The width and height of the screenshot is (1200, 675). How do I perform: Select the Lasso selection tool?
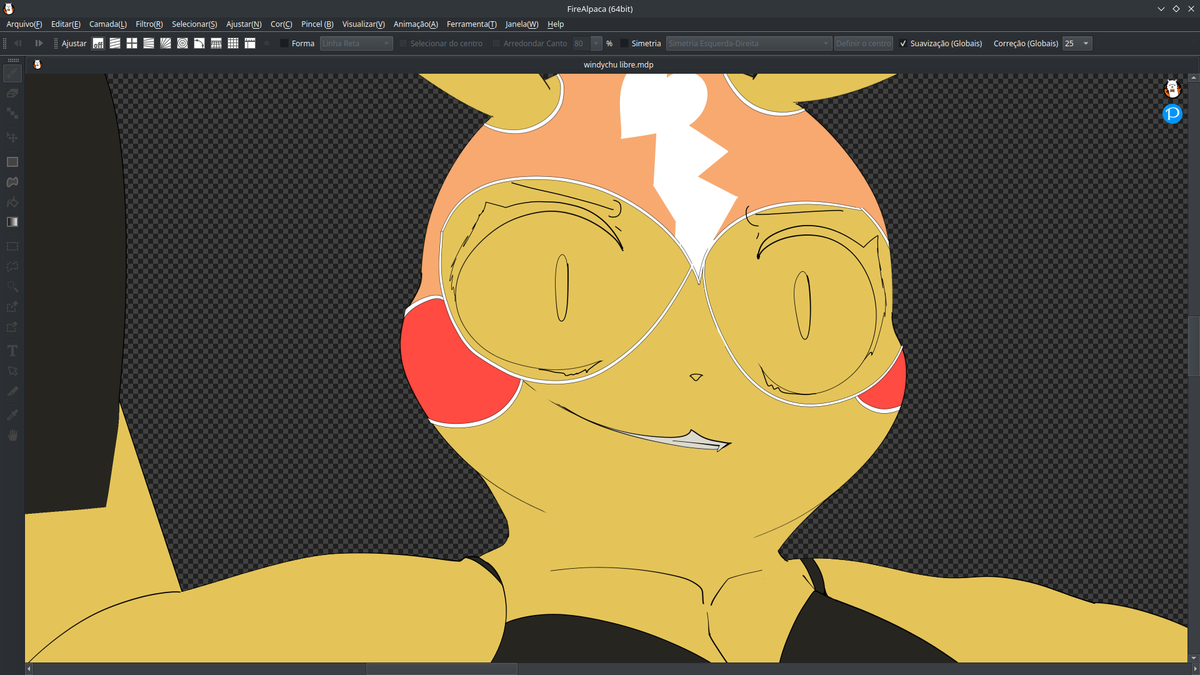[12, 266]
